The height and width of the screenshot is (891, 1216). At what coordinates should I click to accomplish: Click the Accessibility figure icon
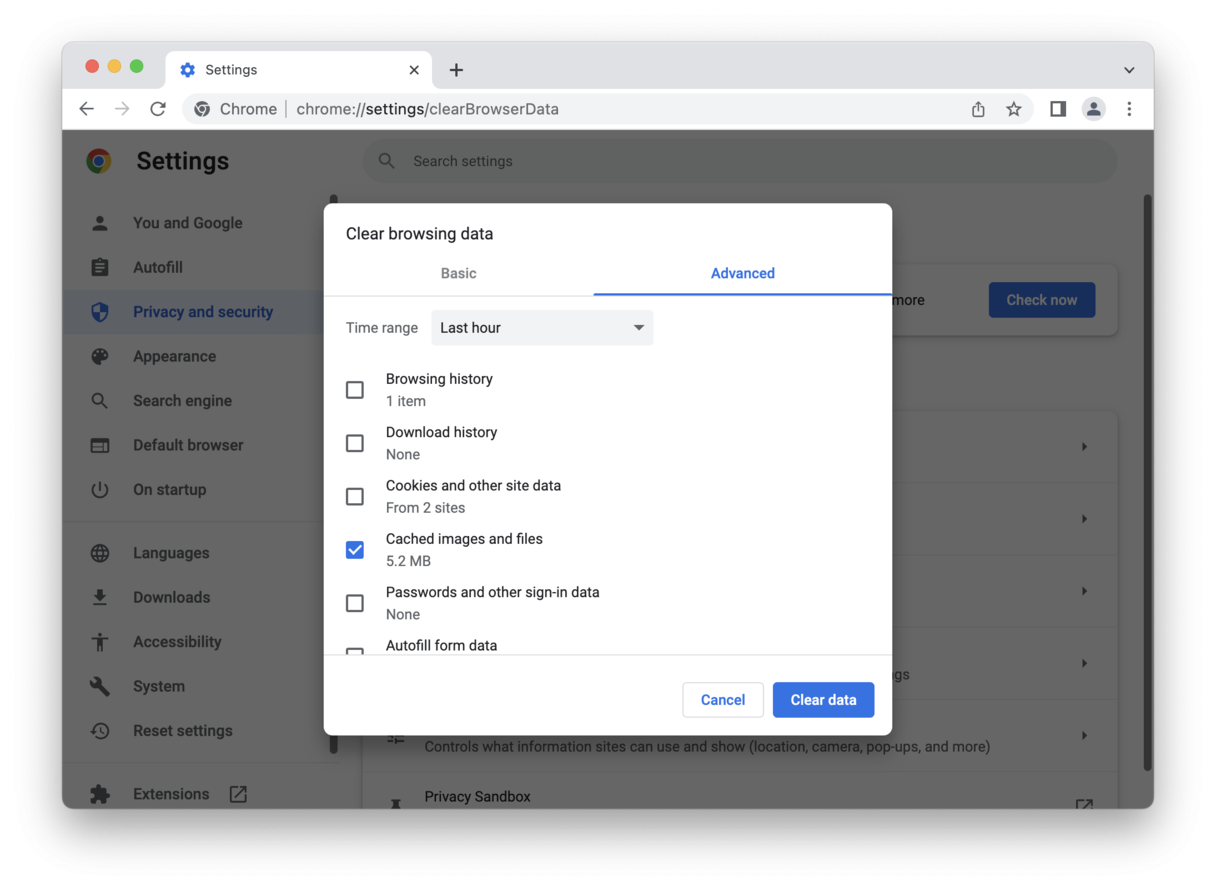click(100, 642)
